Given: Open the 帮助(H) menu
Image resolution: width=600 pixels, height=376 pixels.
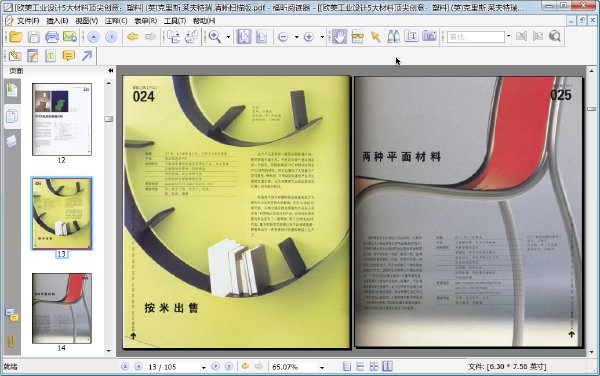Looking at the screenshot, I should point(204,21).
